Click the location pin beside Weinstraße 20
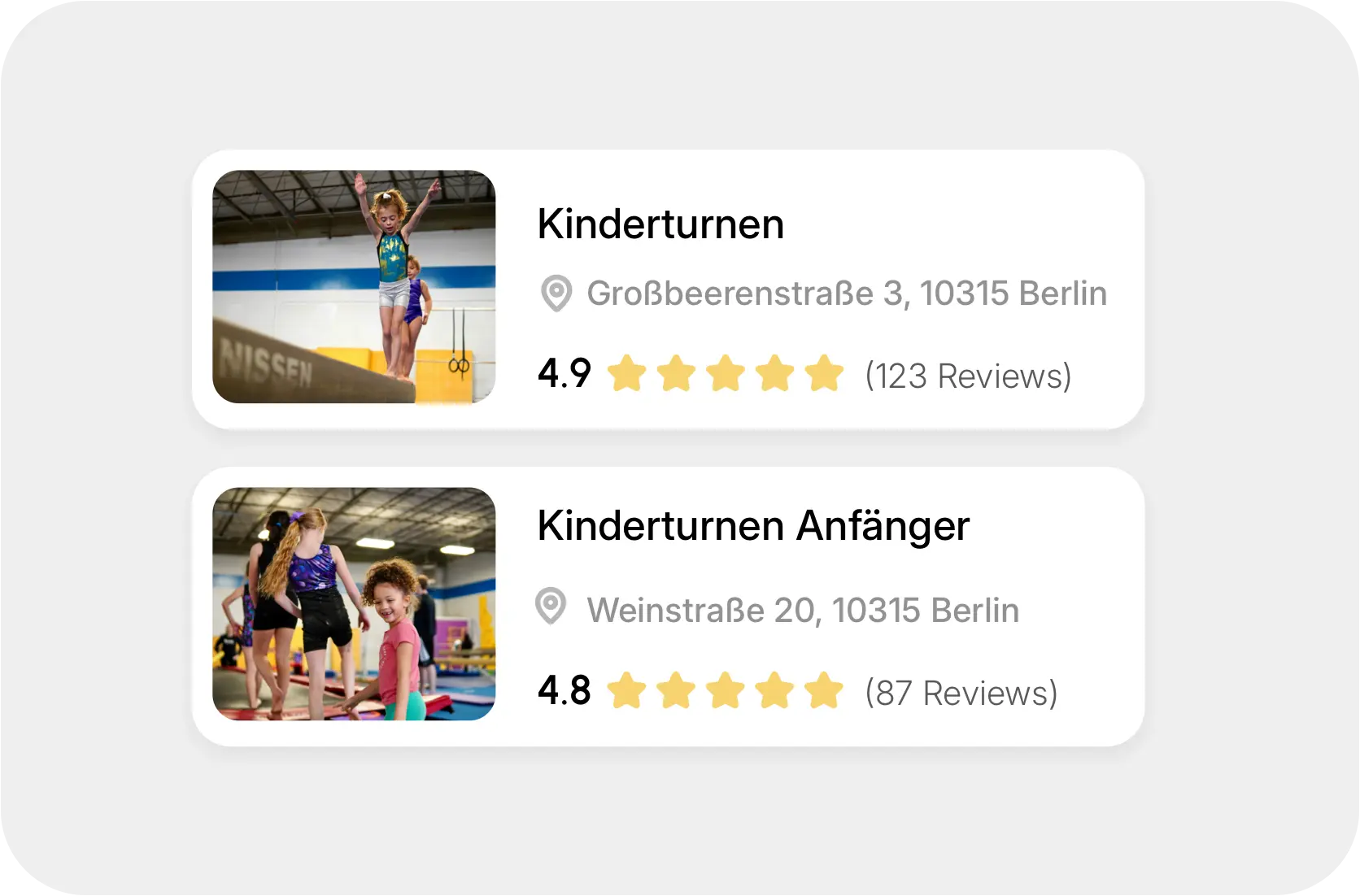The image size is (1360, 896). pos(551,607)
